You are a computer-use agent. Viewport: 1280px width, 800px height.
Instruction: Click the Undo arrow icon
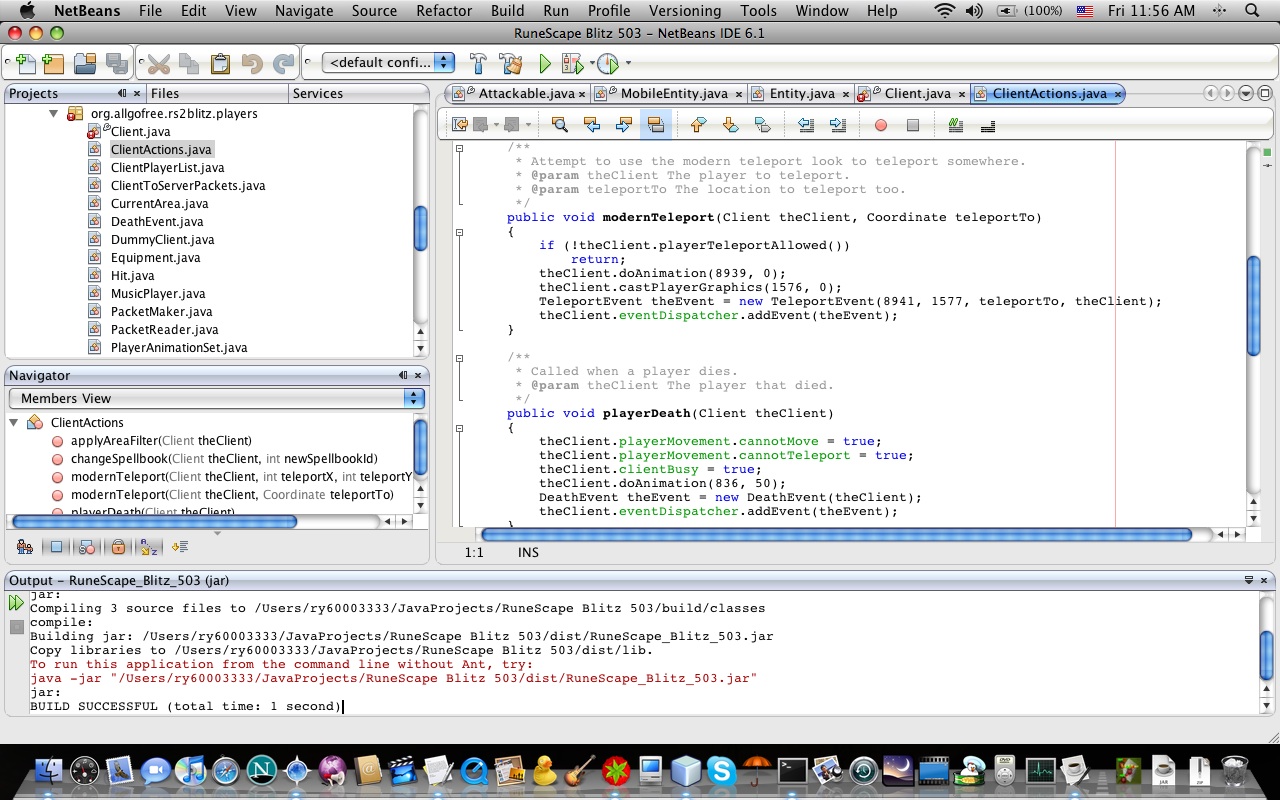point(252,64)
